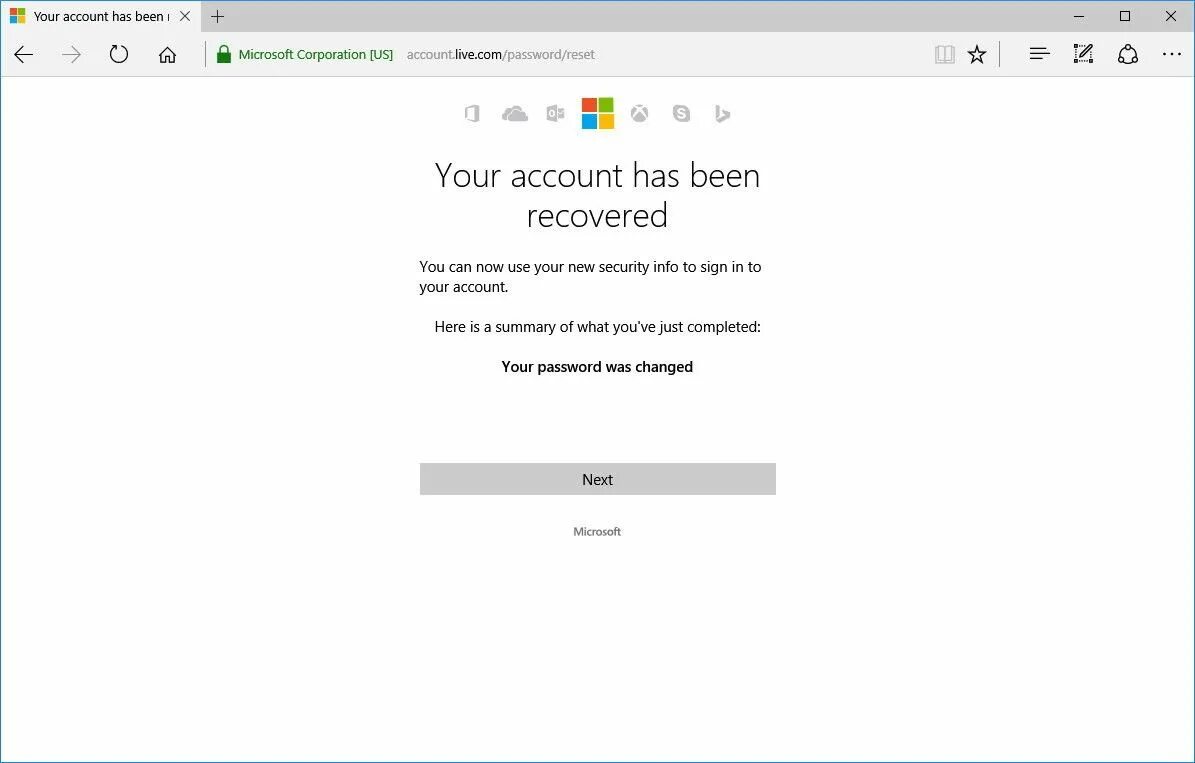
Task: Click the Xbox icon
Action: point(639,114)
